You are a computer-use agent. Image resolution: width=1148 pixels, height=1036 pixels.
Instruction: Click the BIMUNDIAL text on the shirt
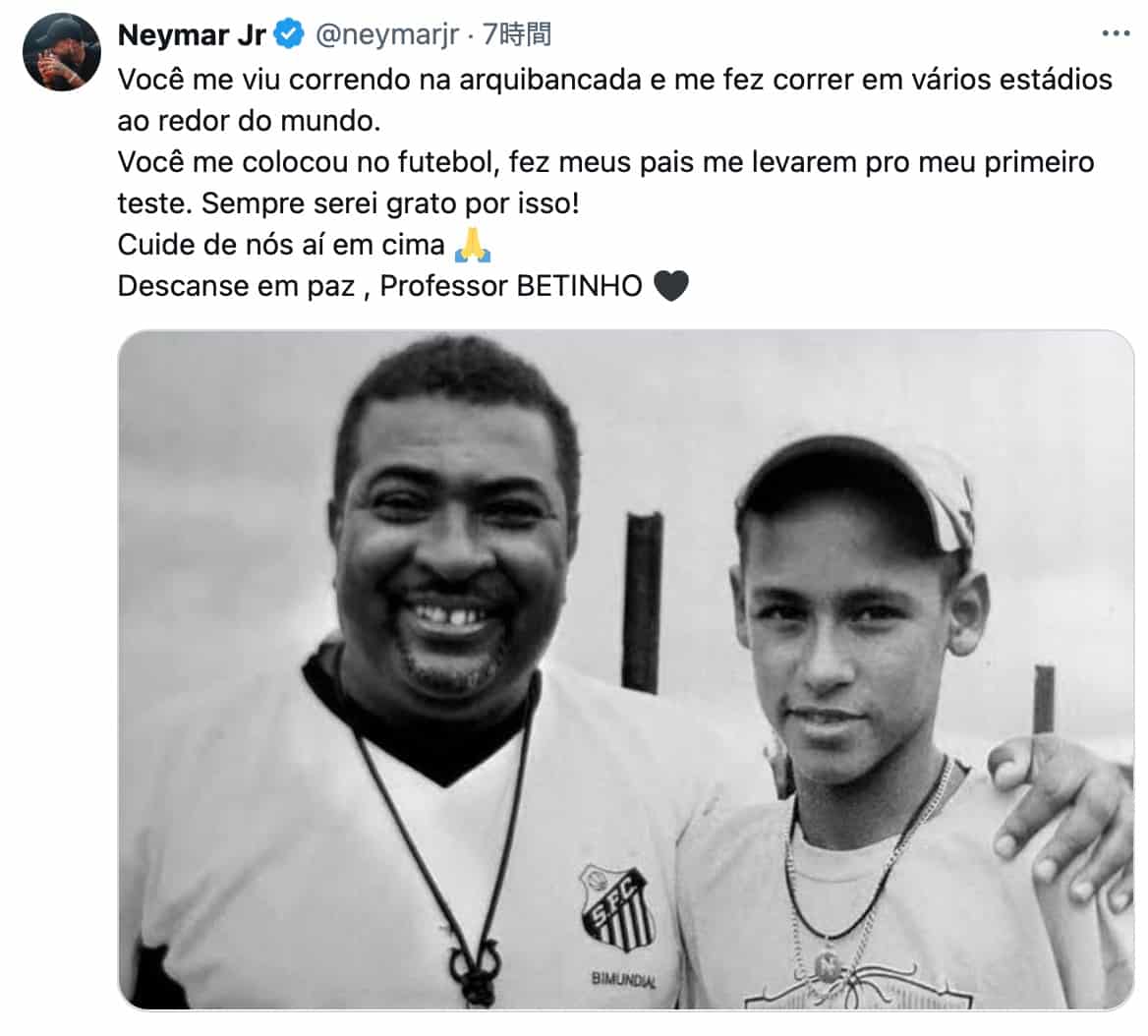click(623, 980)
